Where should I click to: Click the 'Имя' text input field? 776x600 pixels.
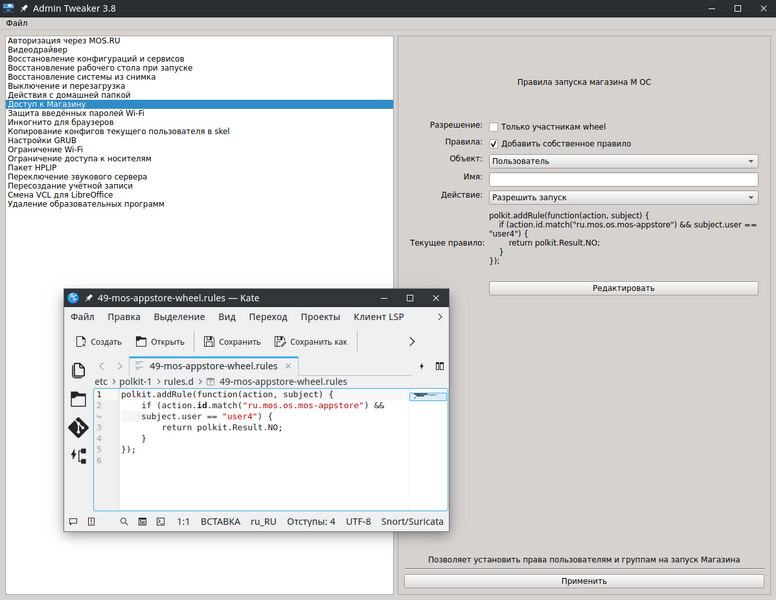[622, 179]
